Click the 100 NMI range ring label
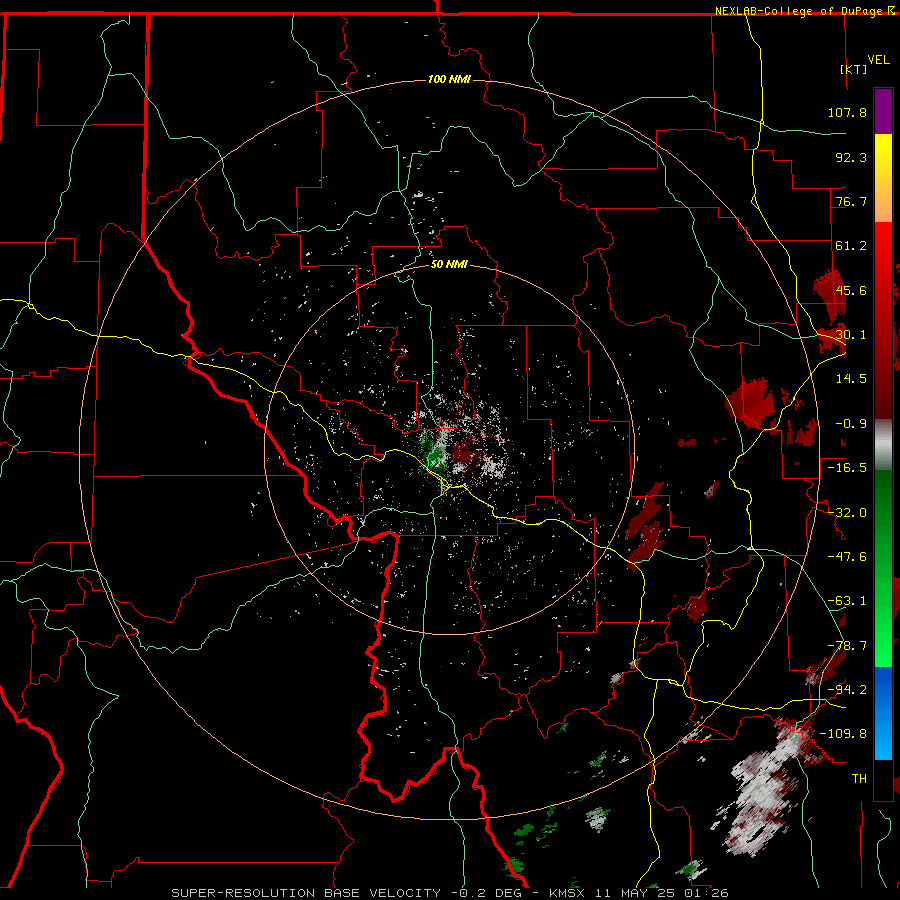 pos(449,79)
